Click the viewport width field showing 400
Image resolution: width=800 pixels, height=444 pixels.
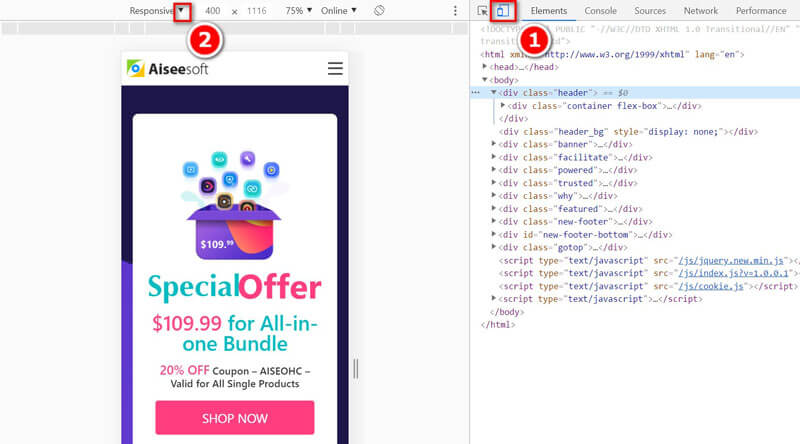(212, 10)
